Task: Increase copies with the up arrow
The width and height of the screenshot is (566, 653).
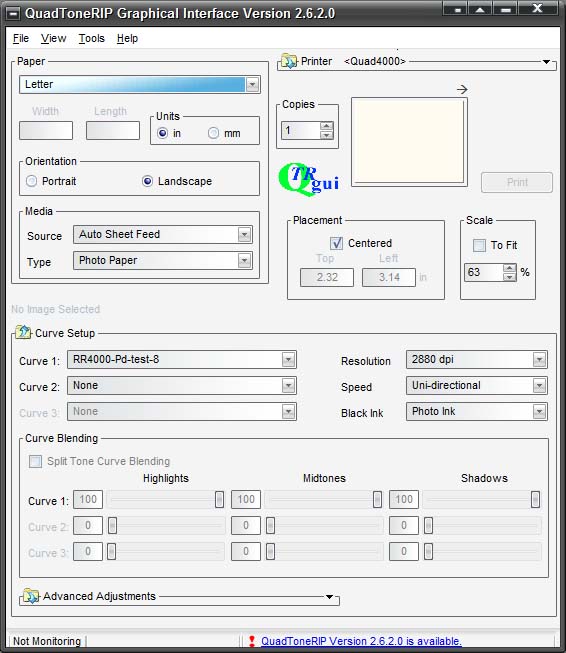Action: coord(327,126)
